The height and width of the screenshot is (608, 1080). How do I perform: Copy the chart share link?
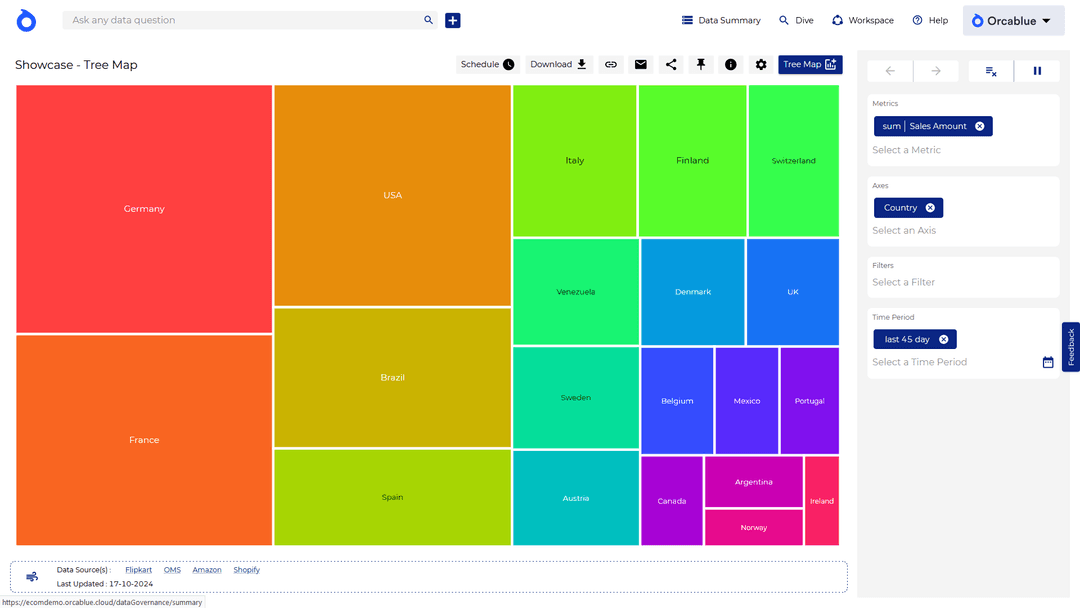tap(611, 64)
